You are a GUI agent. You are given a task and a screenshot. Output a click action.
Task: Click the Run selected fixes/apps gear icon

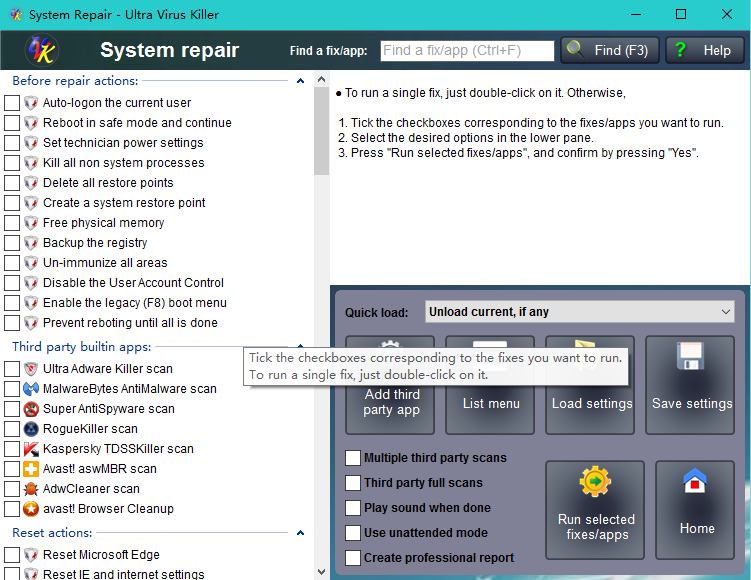pos(595,483)
